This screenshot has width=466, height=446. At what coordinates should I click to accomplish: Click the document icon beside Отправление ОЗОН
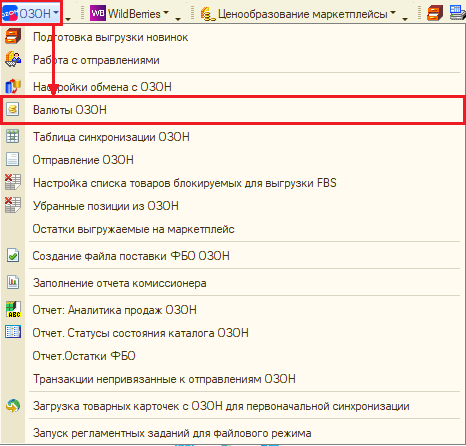click(x=12, y=159)
